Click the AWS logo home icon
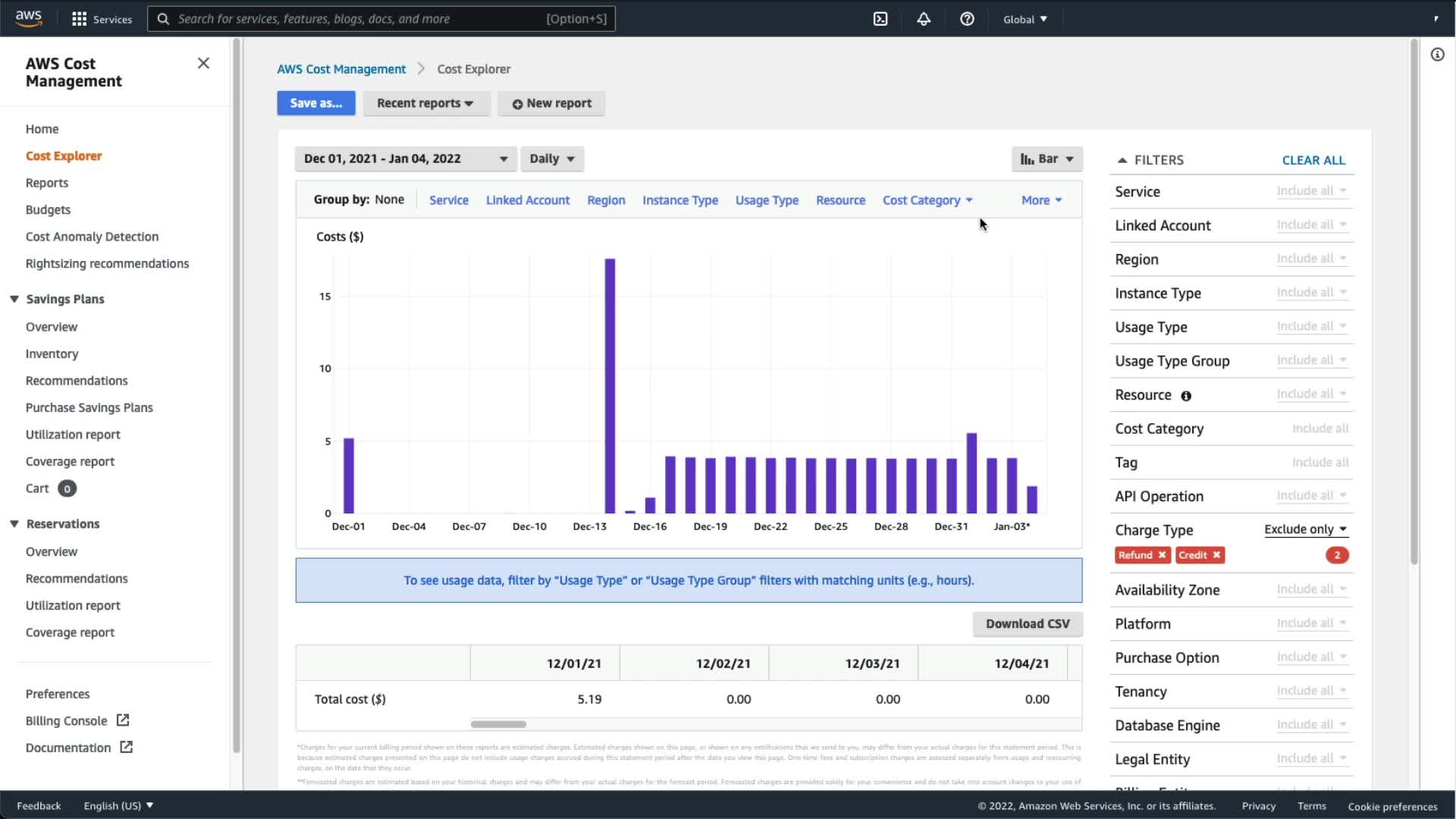 coord(29,18)
